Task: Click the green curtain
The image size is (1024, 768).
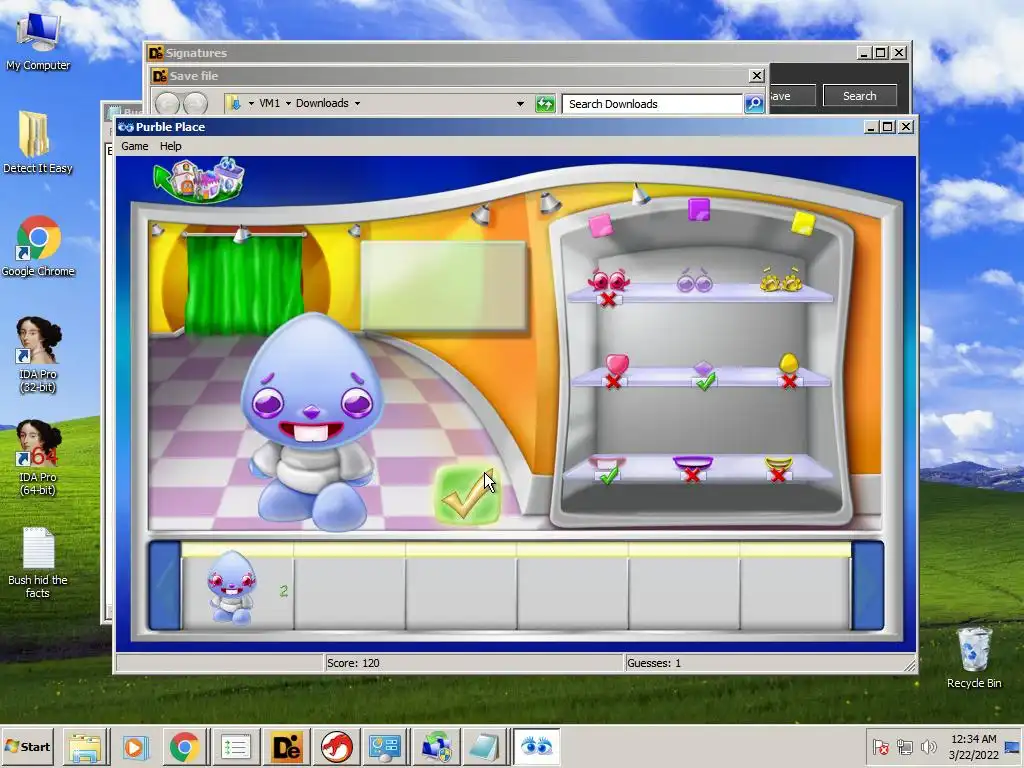Action: pos(245,284)
